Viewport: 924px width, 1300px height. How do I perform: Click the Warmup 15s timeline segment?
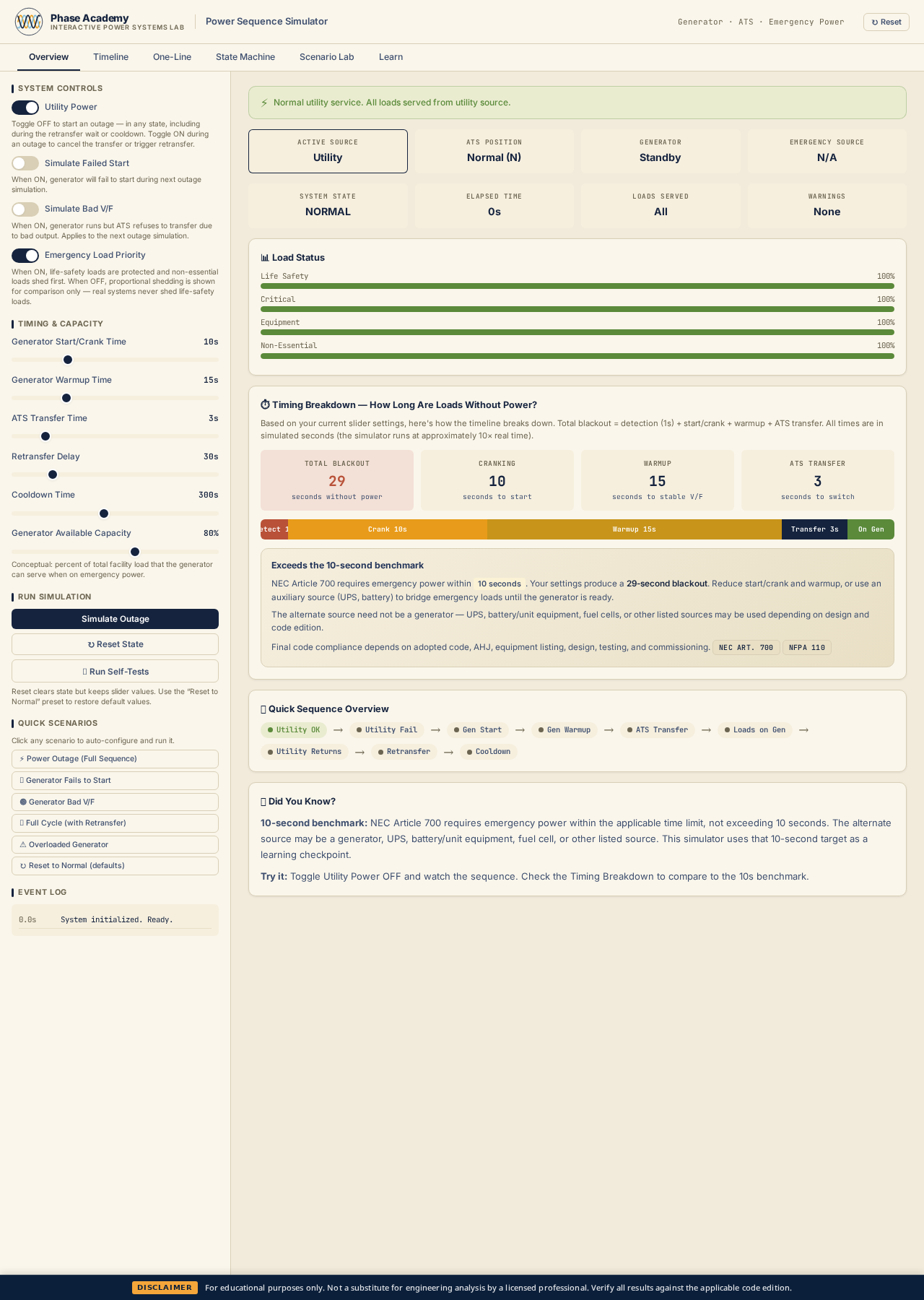click(x=635, y=529)
